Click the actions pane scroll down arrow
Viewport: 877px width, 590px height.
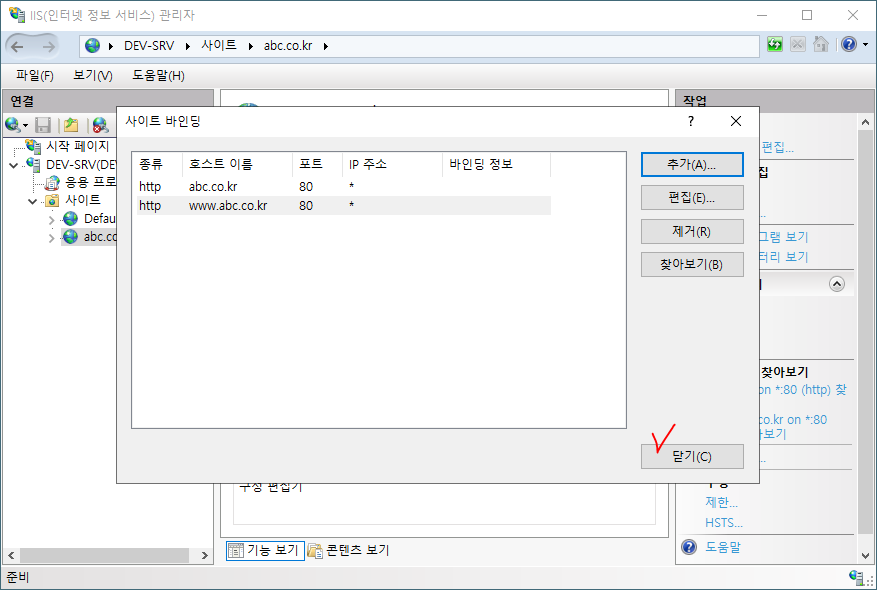(865, 556)
